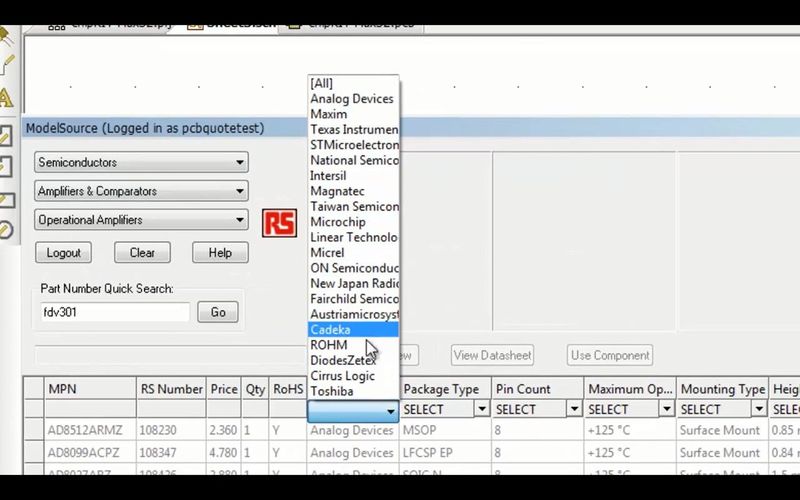This screenshot has width=800, height=500.
Task: Click the View Datasheet button
Action: pyautogui.click(x=492, y=355)
